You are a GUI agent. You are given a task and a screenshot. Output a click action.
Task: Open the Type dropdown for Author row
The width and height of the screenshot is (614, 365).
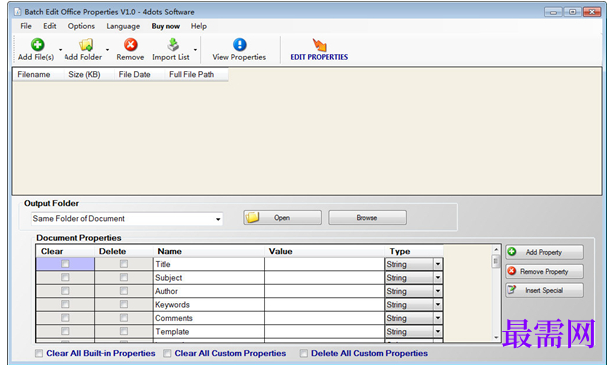(438, 291)
